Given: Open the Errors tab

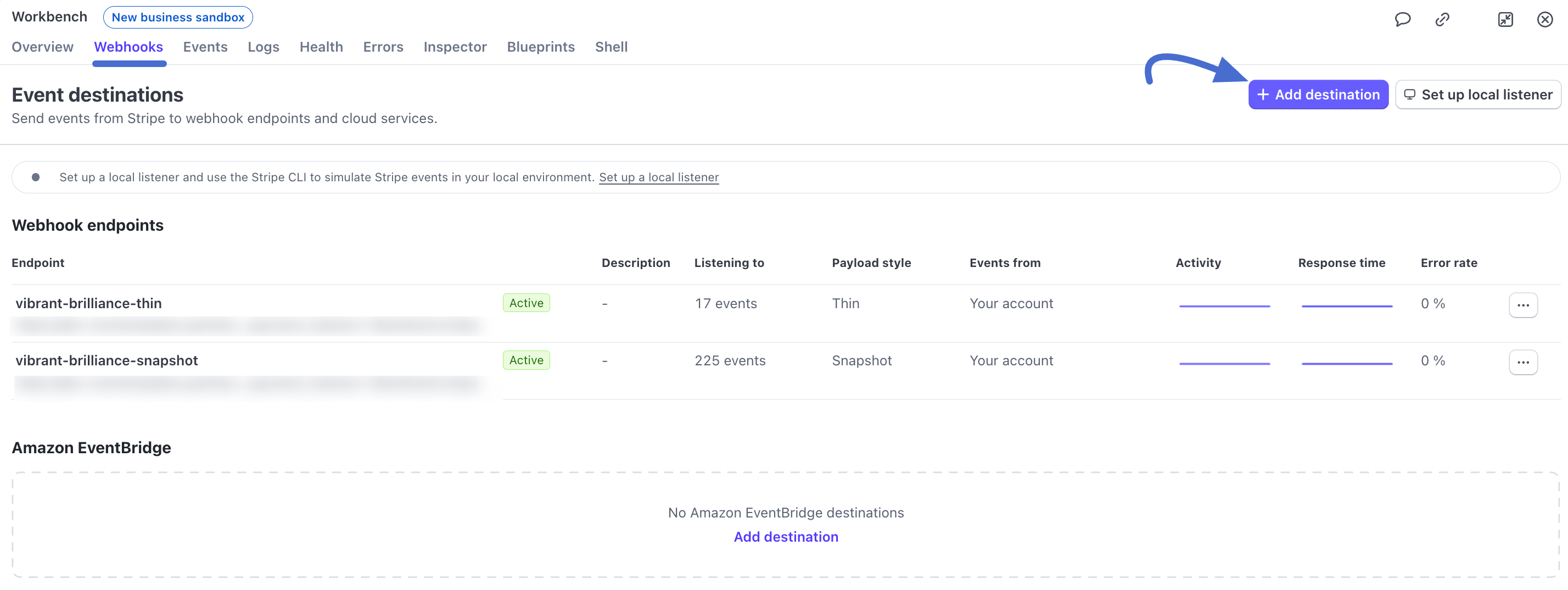Looking at the screenshot, I should pos(383,47).
